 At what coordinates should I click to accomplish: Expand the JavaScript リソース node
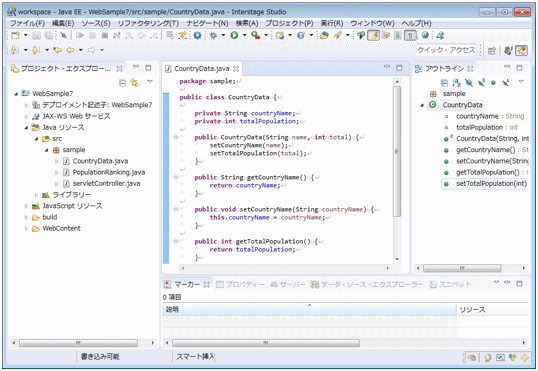click(26, 206)
